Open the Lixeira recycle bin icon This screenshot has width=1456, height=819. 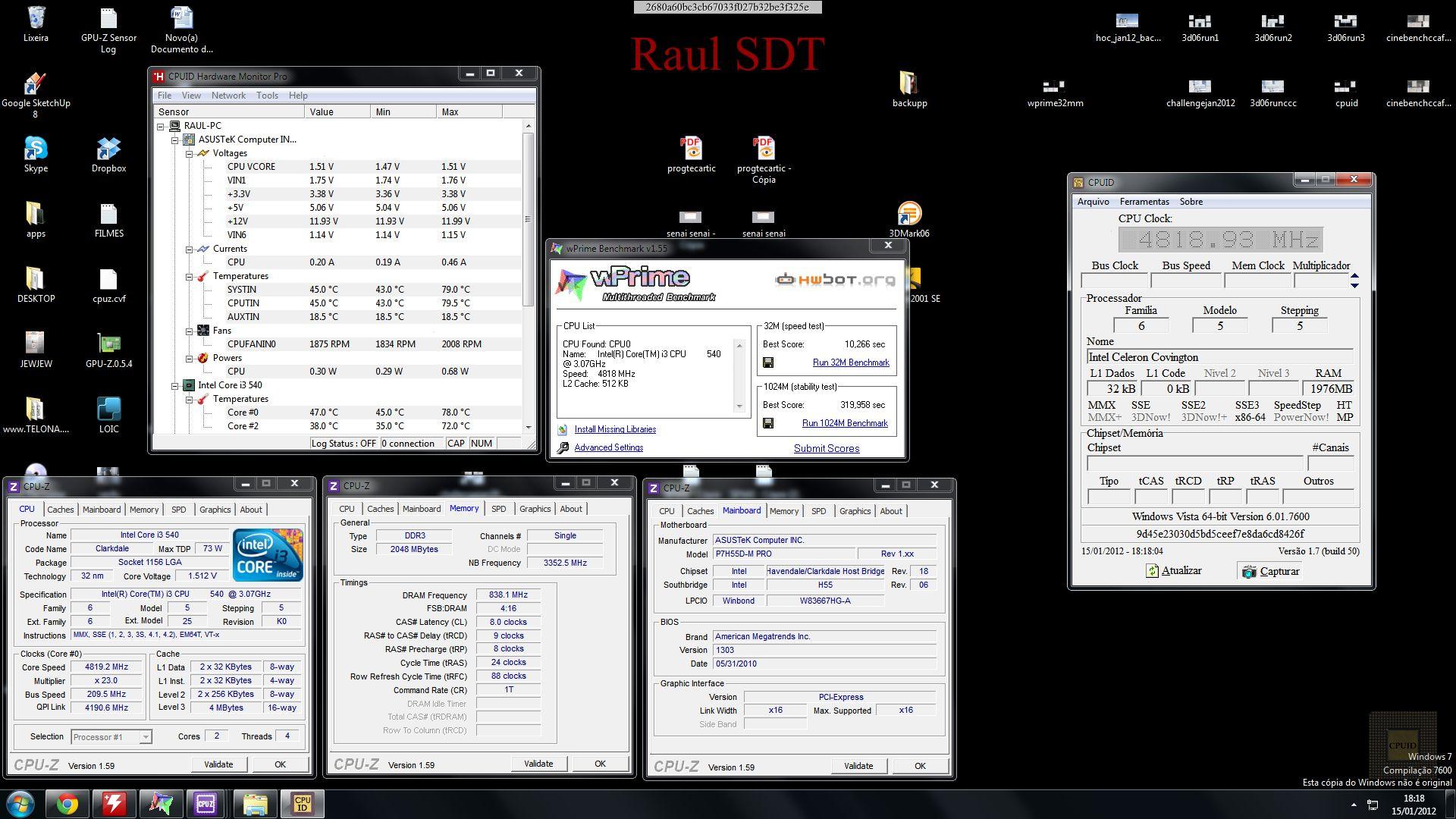(36, 24)
